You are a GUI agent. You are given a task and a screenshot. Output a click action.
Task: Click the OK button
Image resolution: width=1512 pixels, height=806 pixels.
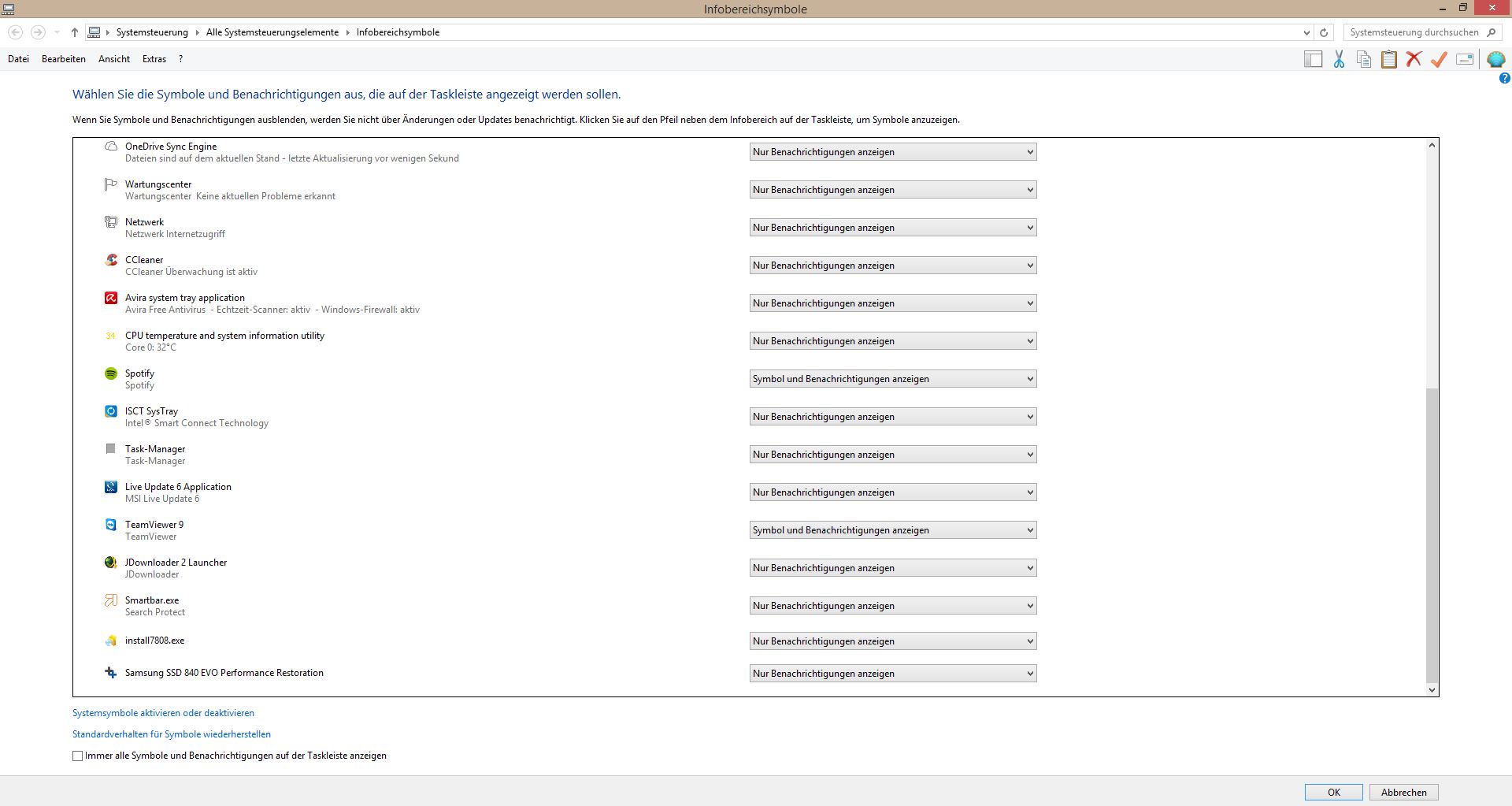tap(1334, 793)
